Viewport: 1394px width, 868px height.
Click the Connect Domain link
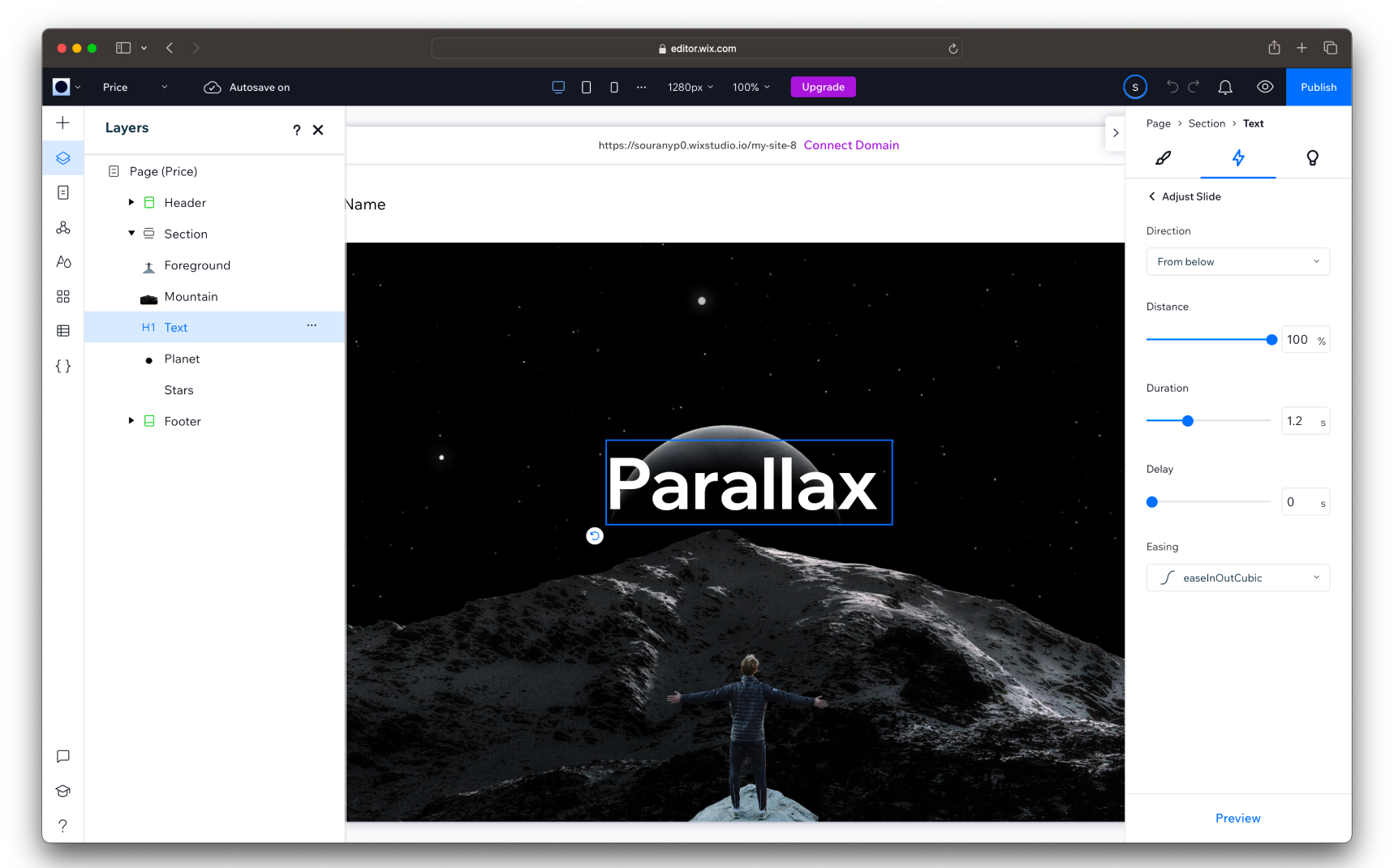click(x=851, y=144)
